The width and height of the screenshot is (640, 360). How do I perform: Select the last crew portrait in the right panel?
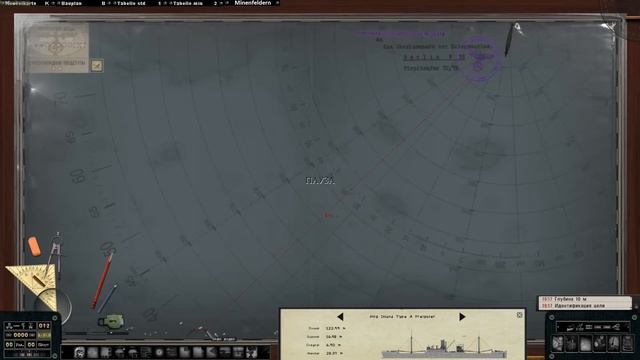click(627, 344)
